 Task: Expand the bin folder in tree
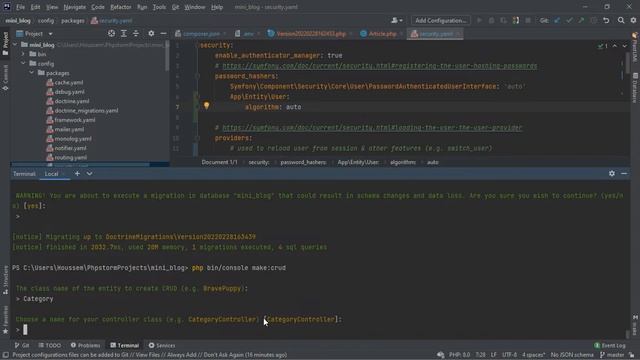pos(23,54)
